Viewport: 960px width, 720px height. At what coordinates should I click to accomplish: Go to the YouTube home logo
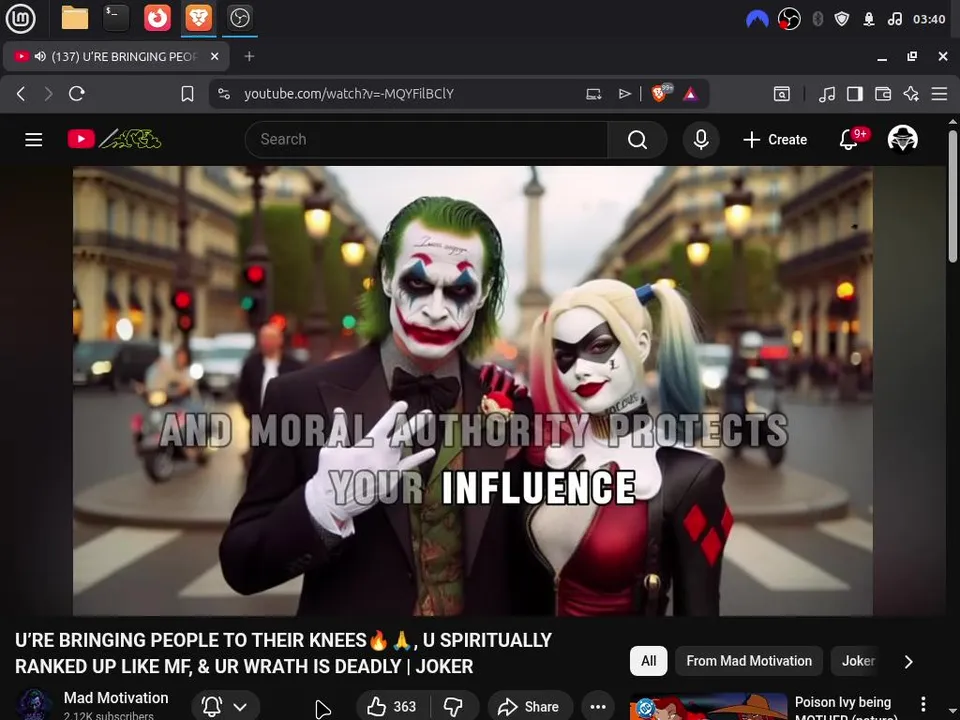coord(114,139)
